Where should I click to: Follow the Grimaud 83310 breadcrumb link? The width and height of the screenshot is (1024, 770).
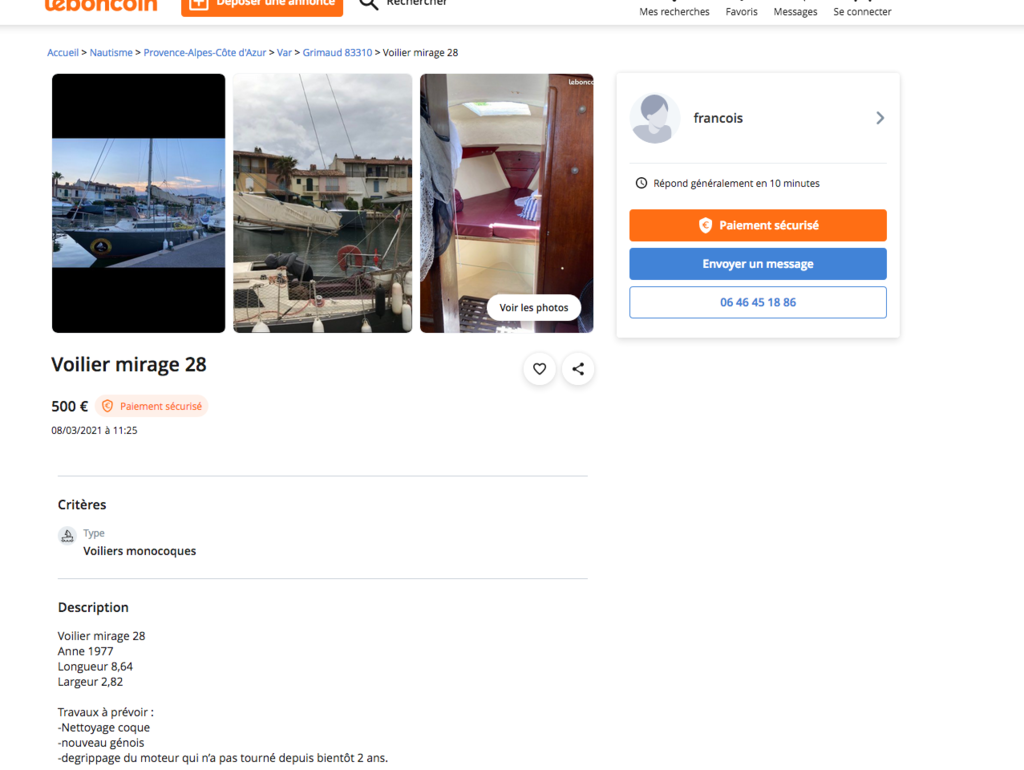(x=337, y=53)
